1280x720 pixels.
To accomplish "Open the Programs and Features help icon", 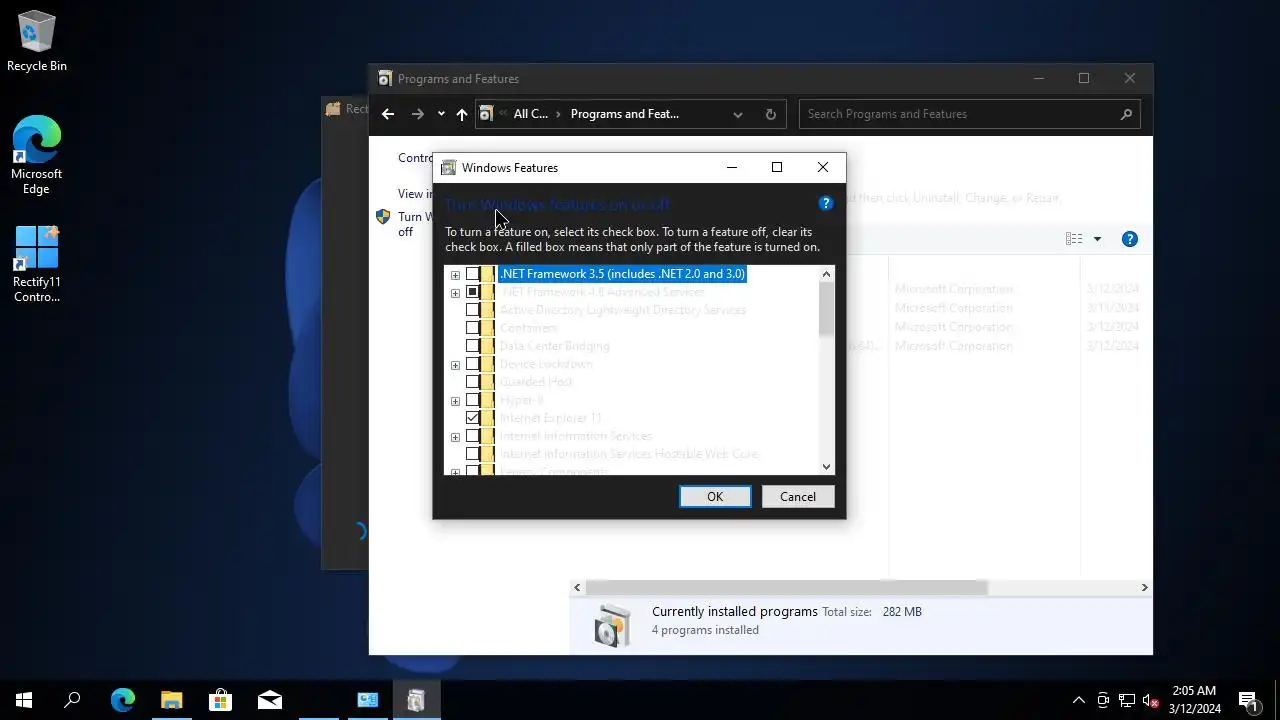I will (1130, 239).
